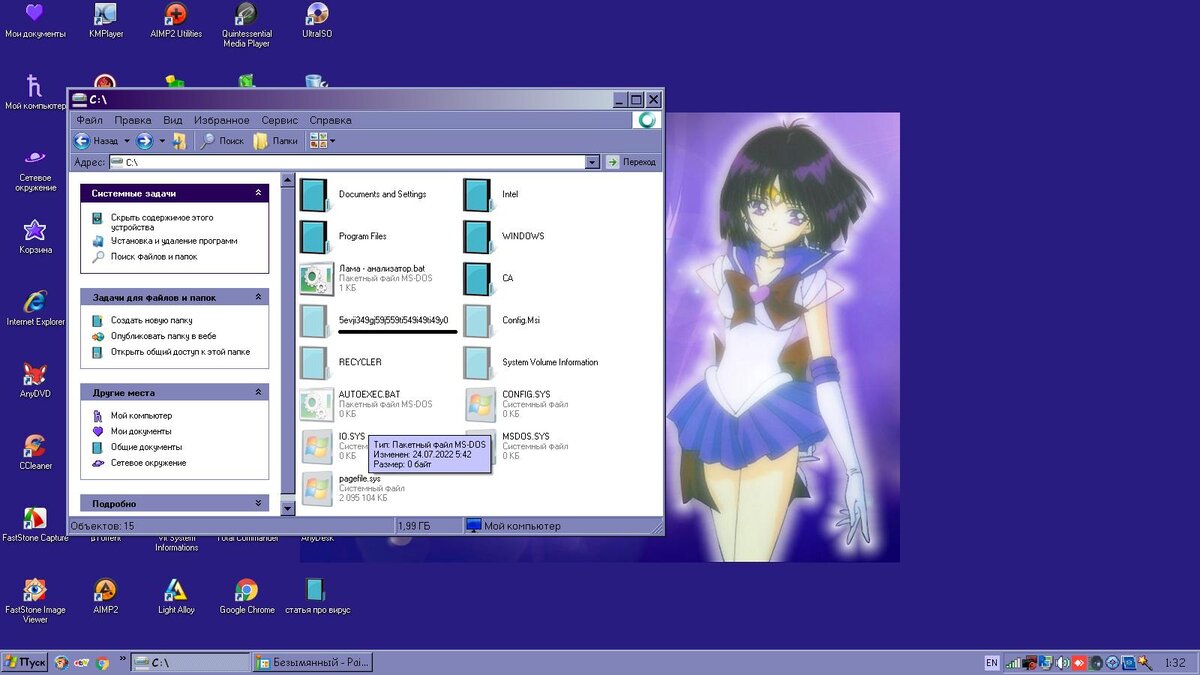Viewport: 1200px width, 675px height.
Task: Click the Переход go button
Action: pos(632,162)
